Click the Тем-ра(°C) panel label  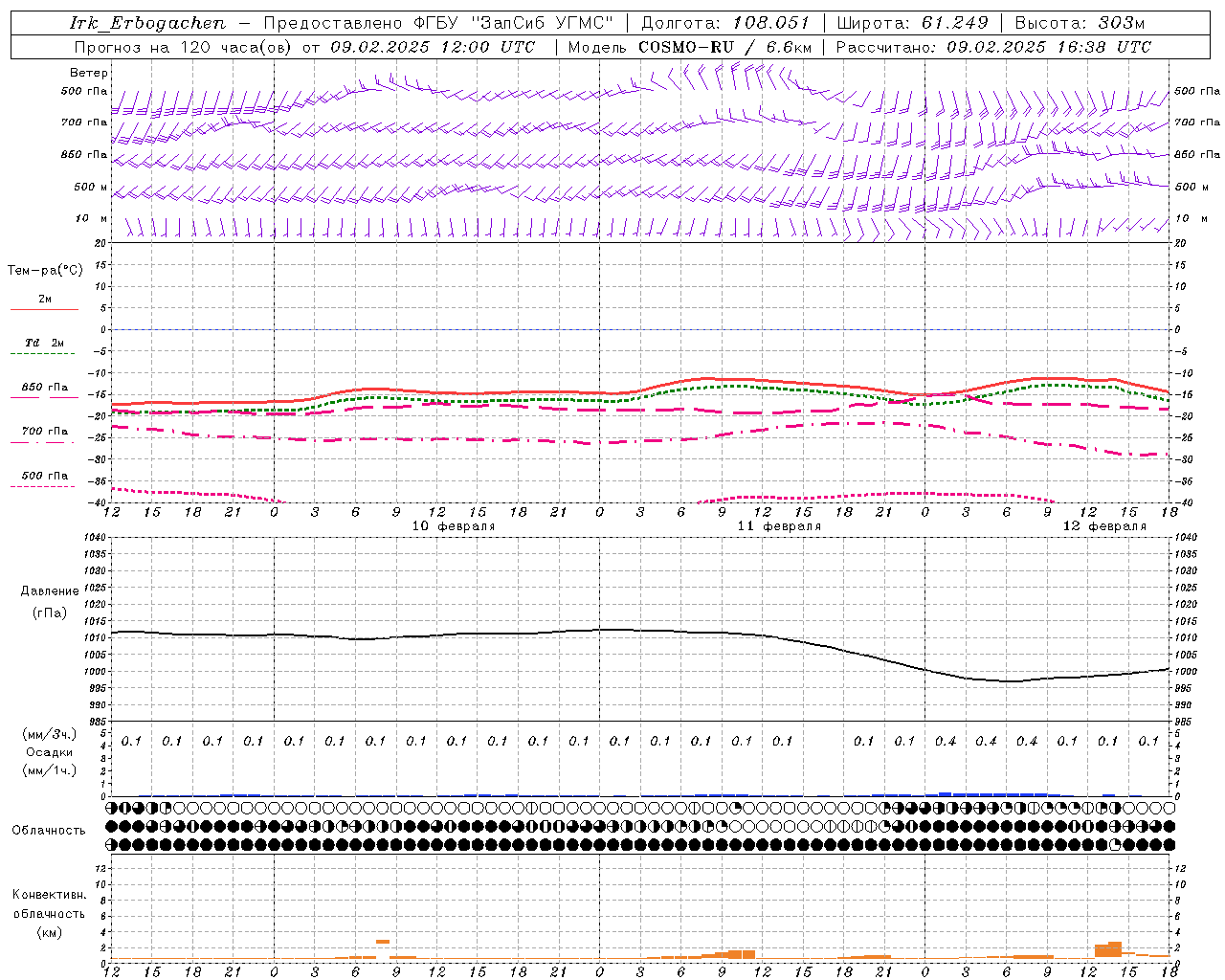(45, 270)
